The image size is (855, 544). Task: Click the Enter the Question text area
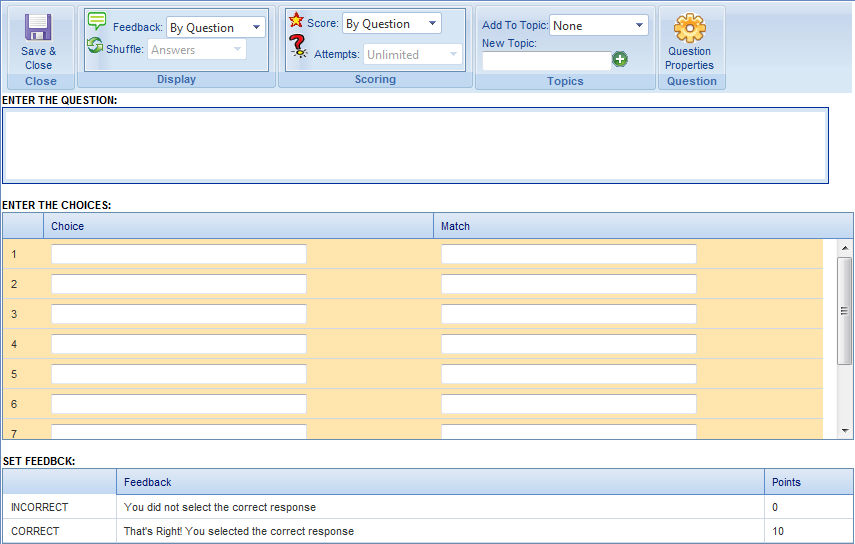tap(416, 146)
